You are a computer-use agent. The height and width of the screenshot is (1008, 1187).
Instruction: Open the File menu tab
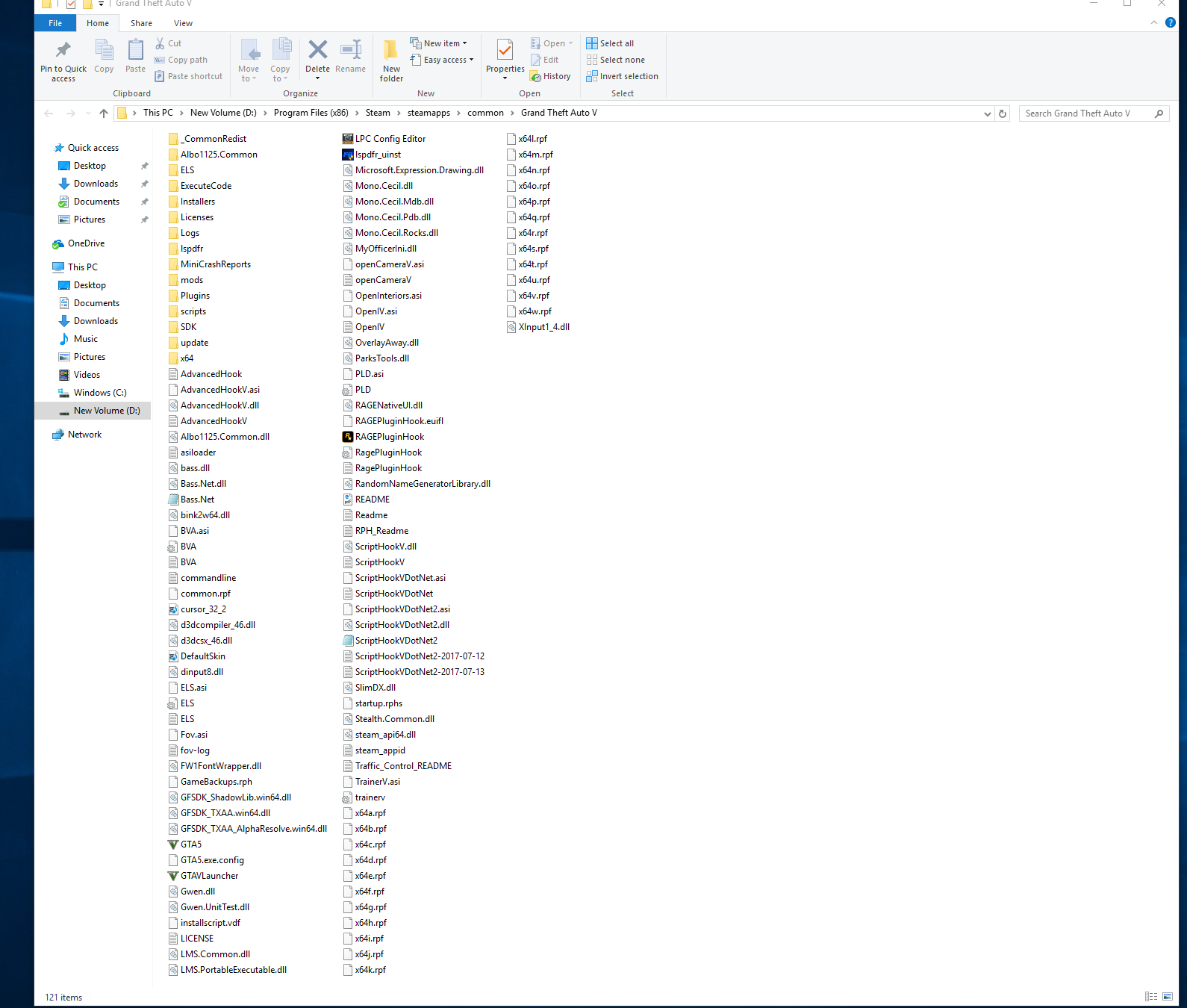pos(55,23)
